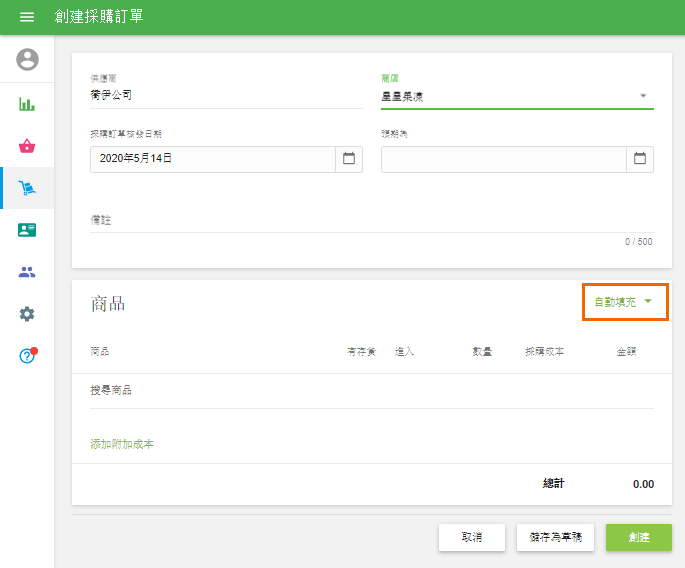
Task: Click the 商品 section heading
Action: point(108,304)
